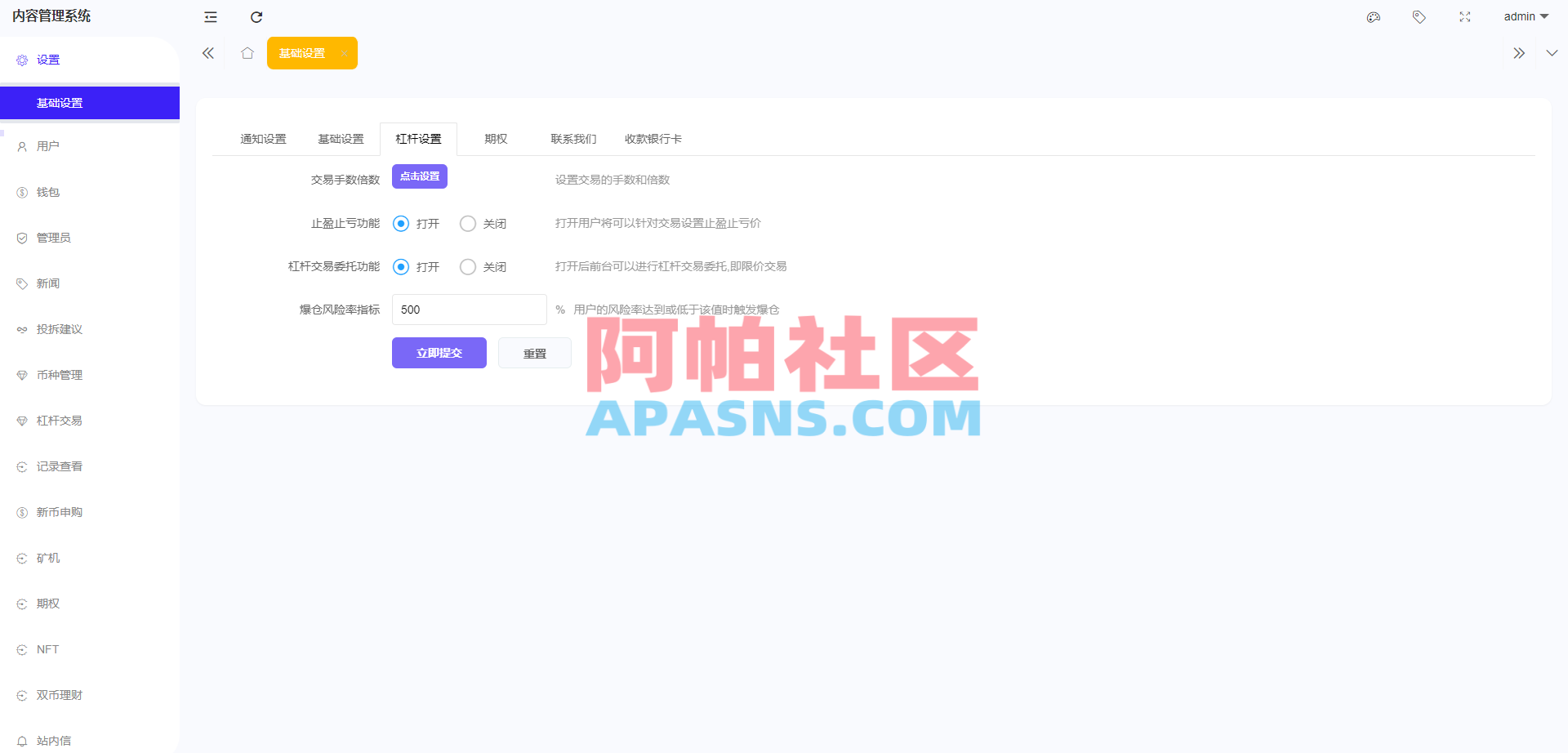The height and width of the screenshot is (753, 1568).
Task: Open the admin account dropdown
Action: click(1526, 16)
